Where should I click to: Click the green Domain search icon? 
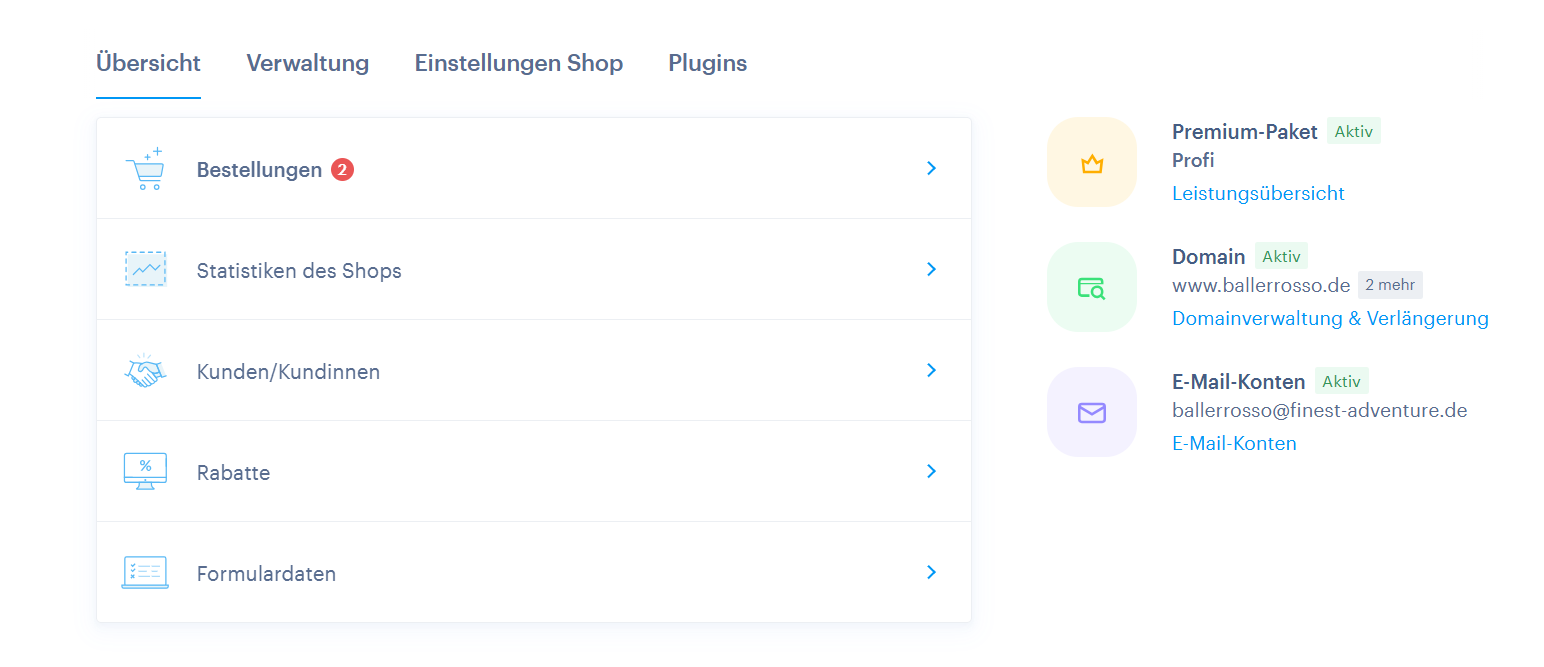(x=1091, y=288)
